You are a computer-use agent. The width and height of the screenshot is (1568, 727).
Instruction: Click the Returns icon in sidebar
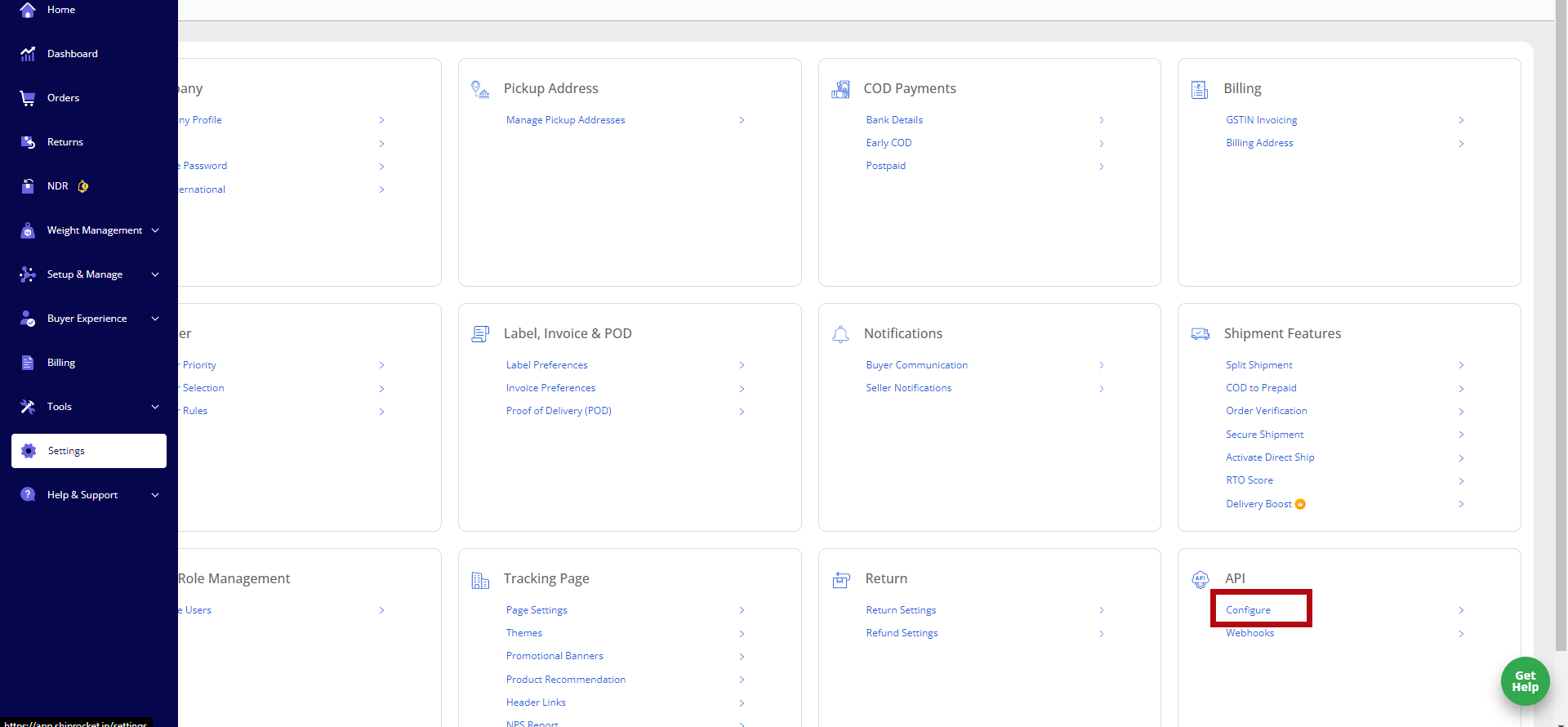coord(28,142)
